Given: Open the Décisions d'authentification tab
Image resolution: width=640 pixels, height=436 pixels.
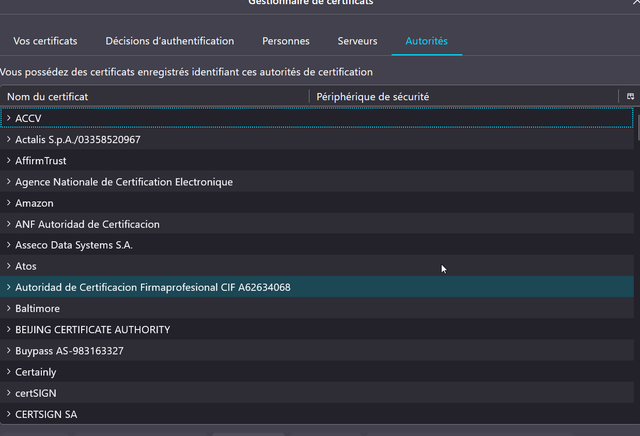Looking at the screenshot, I should point(170,41).
